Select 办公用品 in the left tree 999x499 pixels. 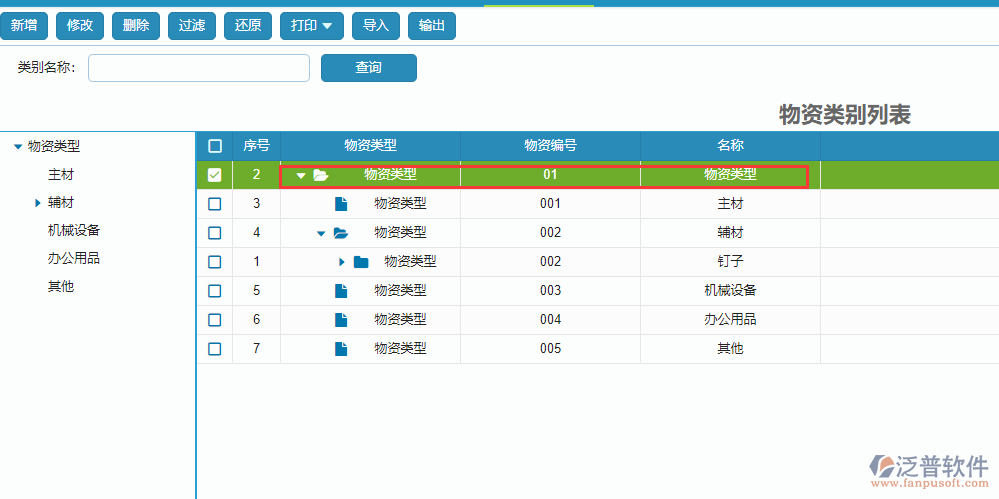[x=74, y=258]
